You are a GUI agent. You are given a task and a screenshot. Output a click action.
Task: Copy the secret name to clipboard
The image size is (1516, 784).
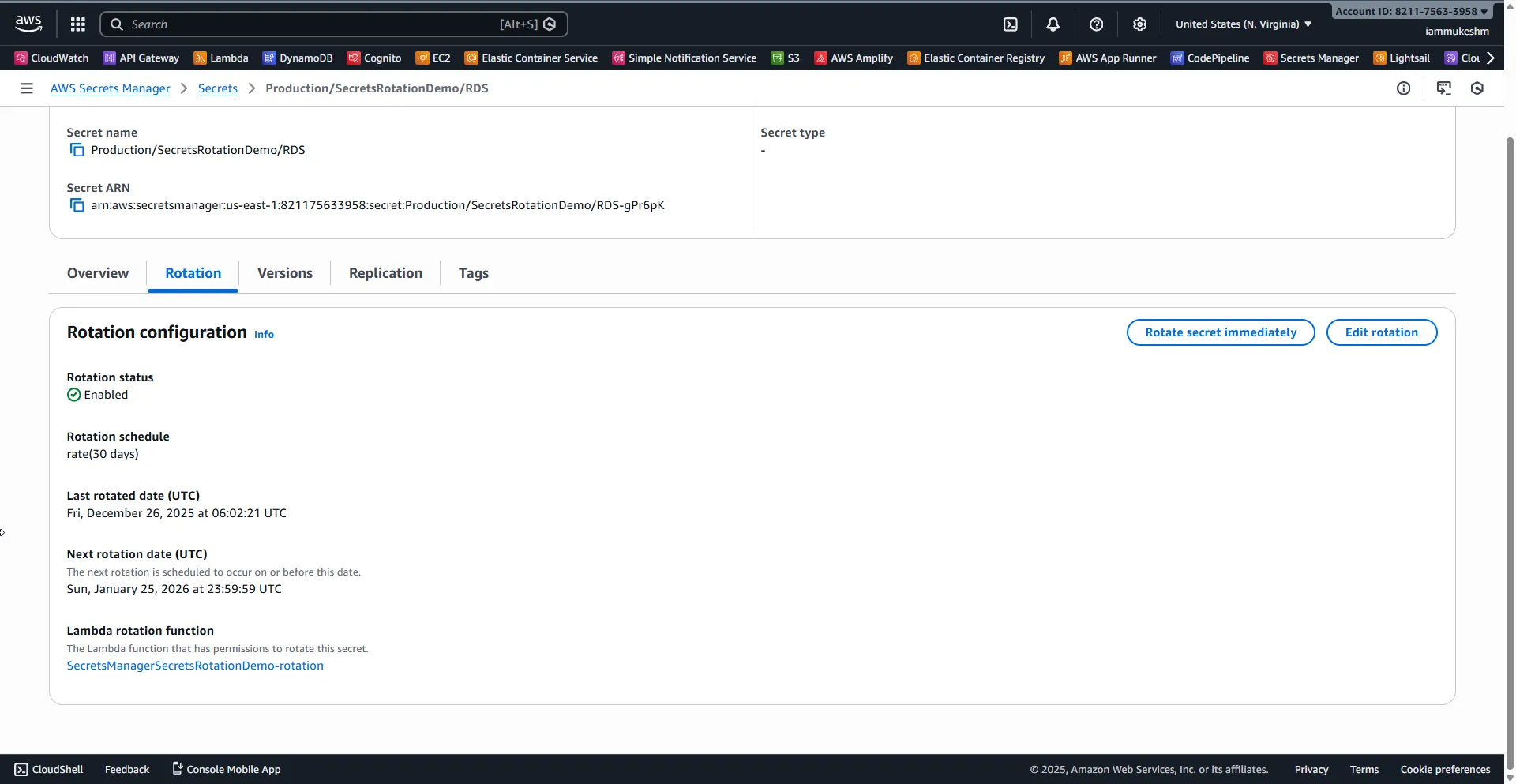click(x=77, y=150)
